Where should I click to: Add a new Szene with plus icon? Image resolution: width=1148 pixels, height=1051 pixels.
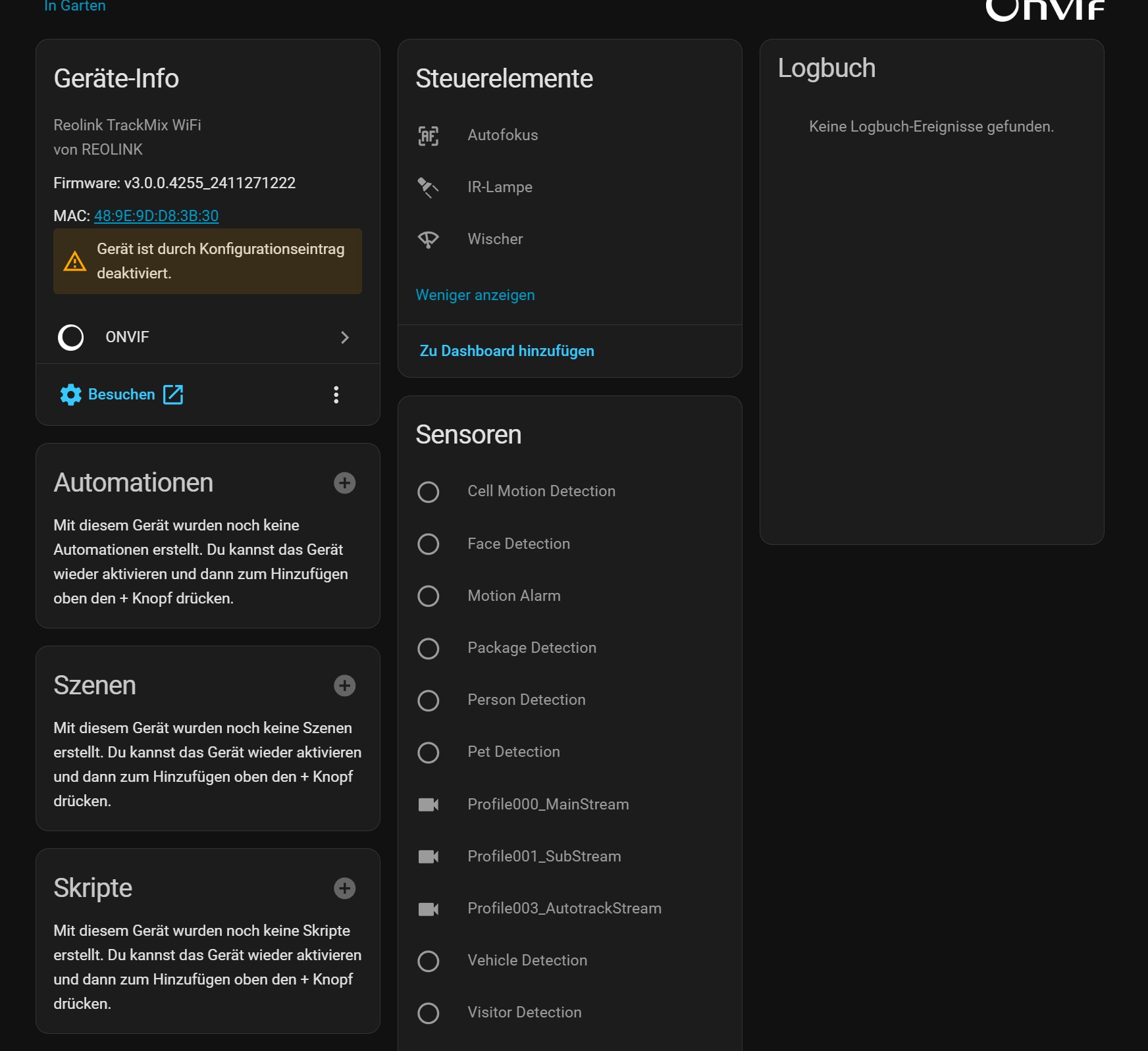click(x=344, y=686)
